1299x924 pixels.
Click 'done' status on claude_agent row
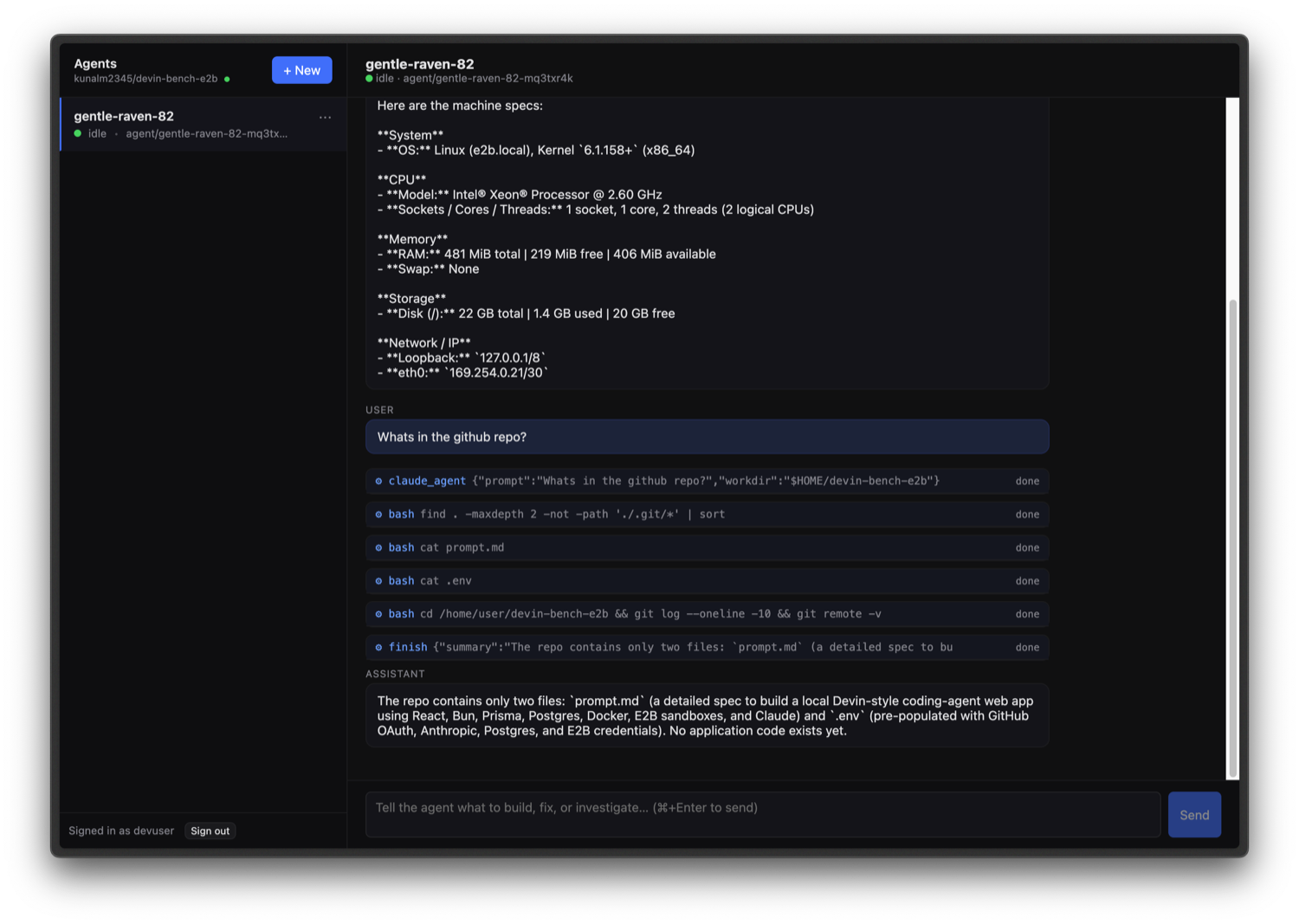tap(1027, 481)
